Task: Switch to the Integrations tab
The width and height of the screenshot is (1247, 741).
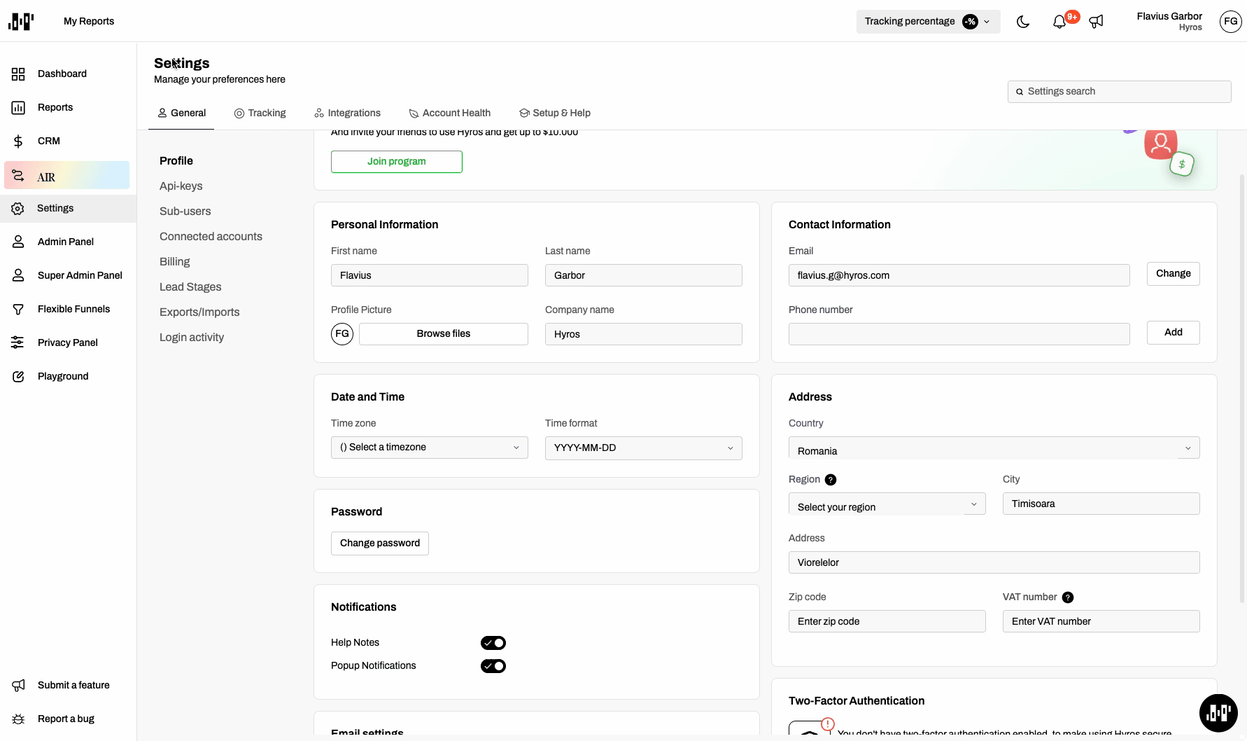Action: coord(347,113)
